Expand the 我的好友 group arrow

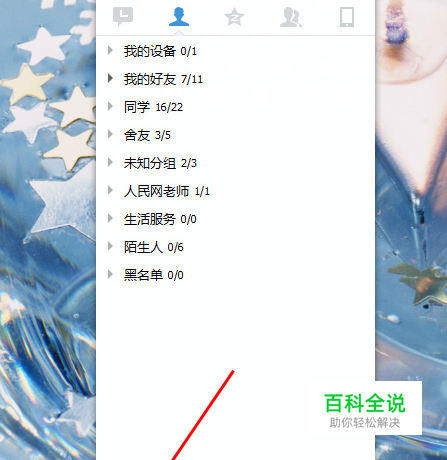tap(110, 78)
